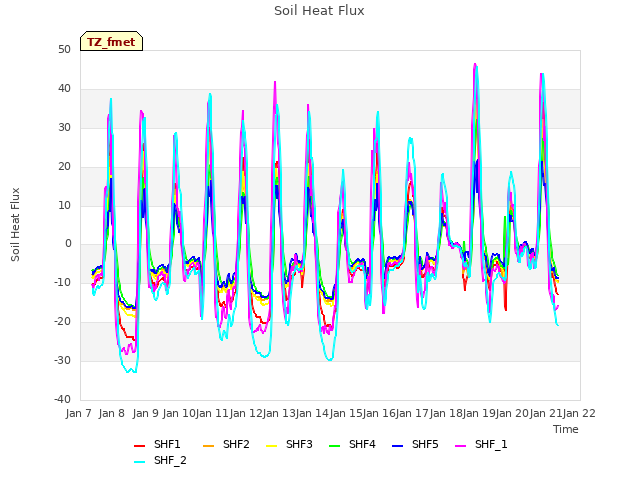Toggle SHF_2 series in legend
The image size is (640, 480).
click(160, 460)
